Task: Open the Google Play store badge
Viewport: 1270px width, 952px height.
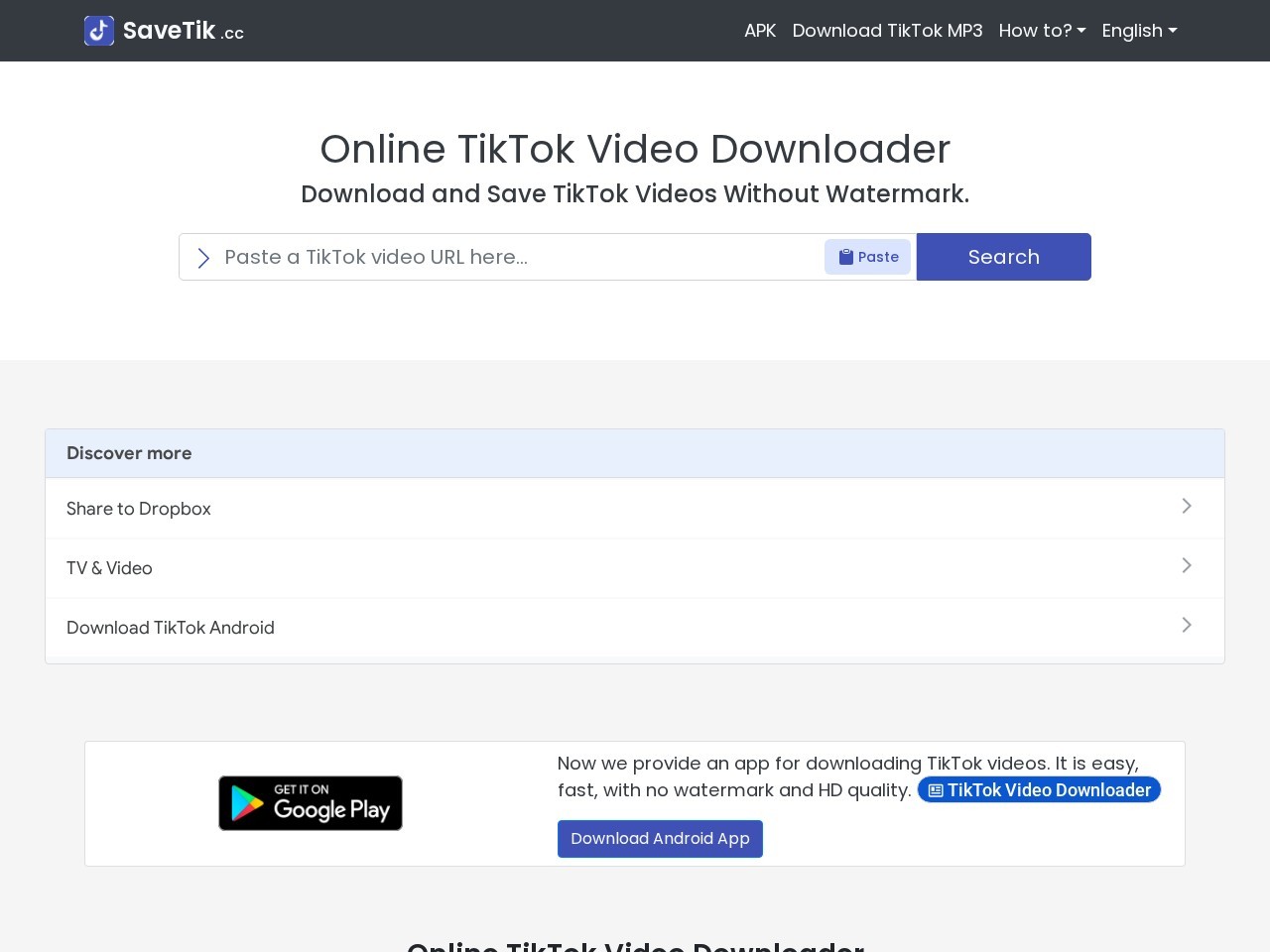Action: (x=311, y=803)
